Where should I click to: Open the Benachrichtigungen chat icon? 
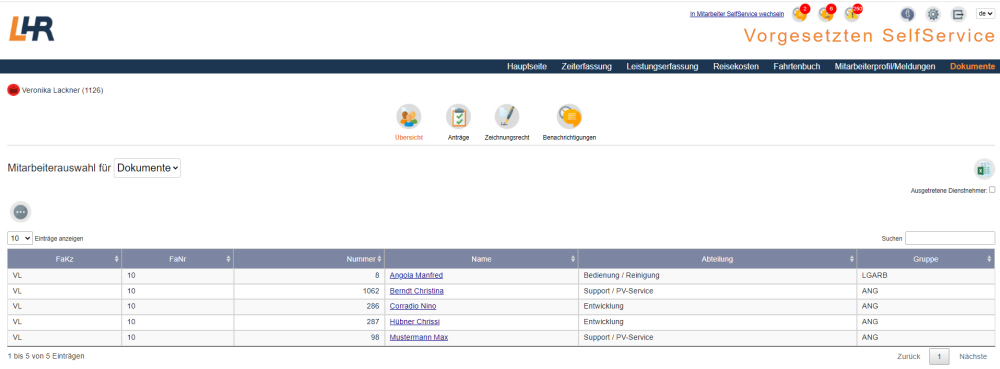[569, 117]
